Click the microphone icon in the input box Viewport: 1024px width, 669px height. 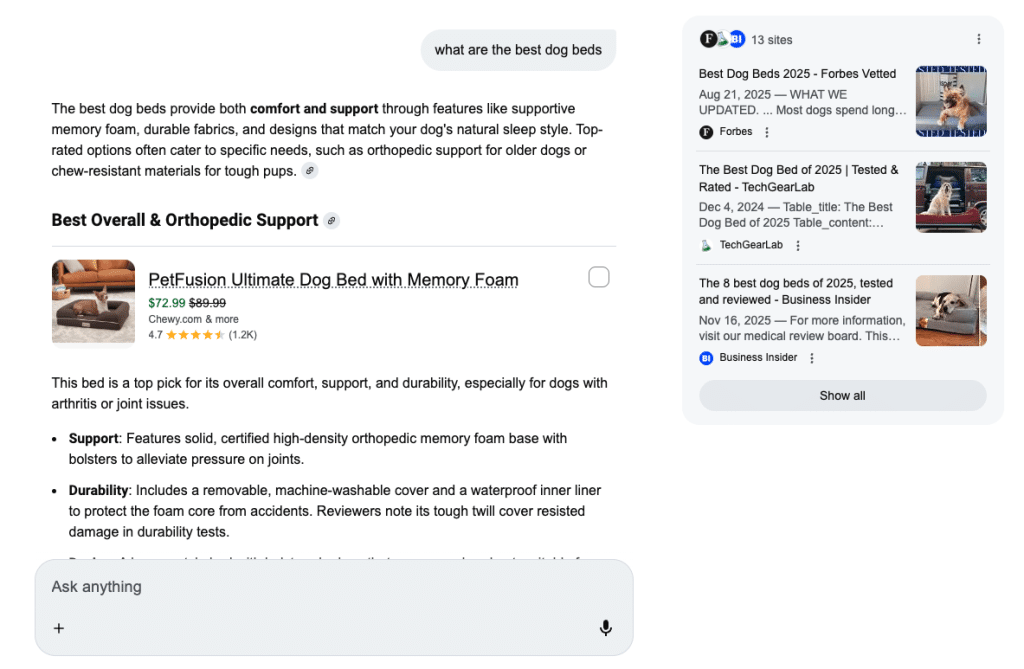605,628
